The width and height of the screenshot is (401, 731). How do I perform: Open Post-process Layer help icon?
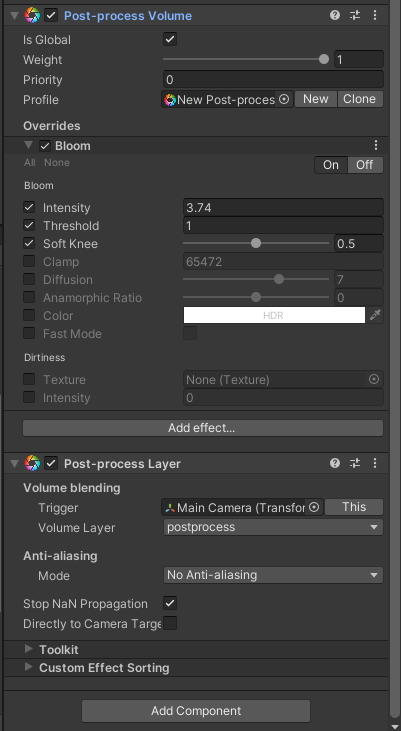(x=334, y=463)
